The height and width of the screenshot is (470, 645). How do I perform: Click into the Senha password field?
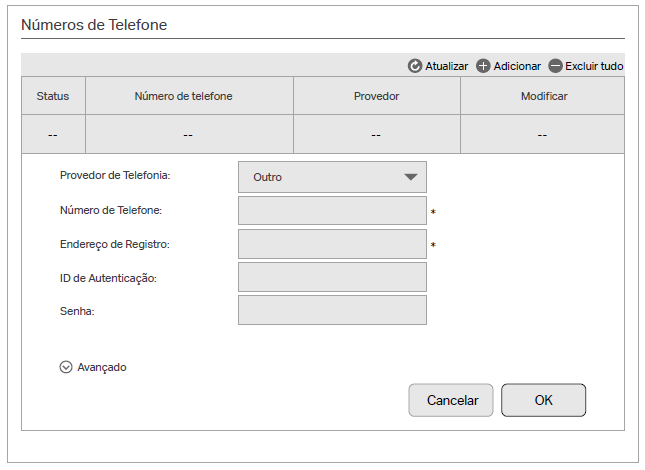click(332, 310)
